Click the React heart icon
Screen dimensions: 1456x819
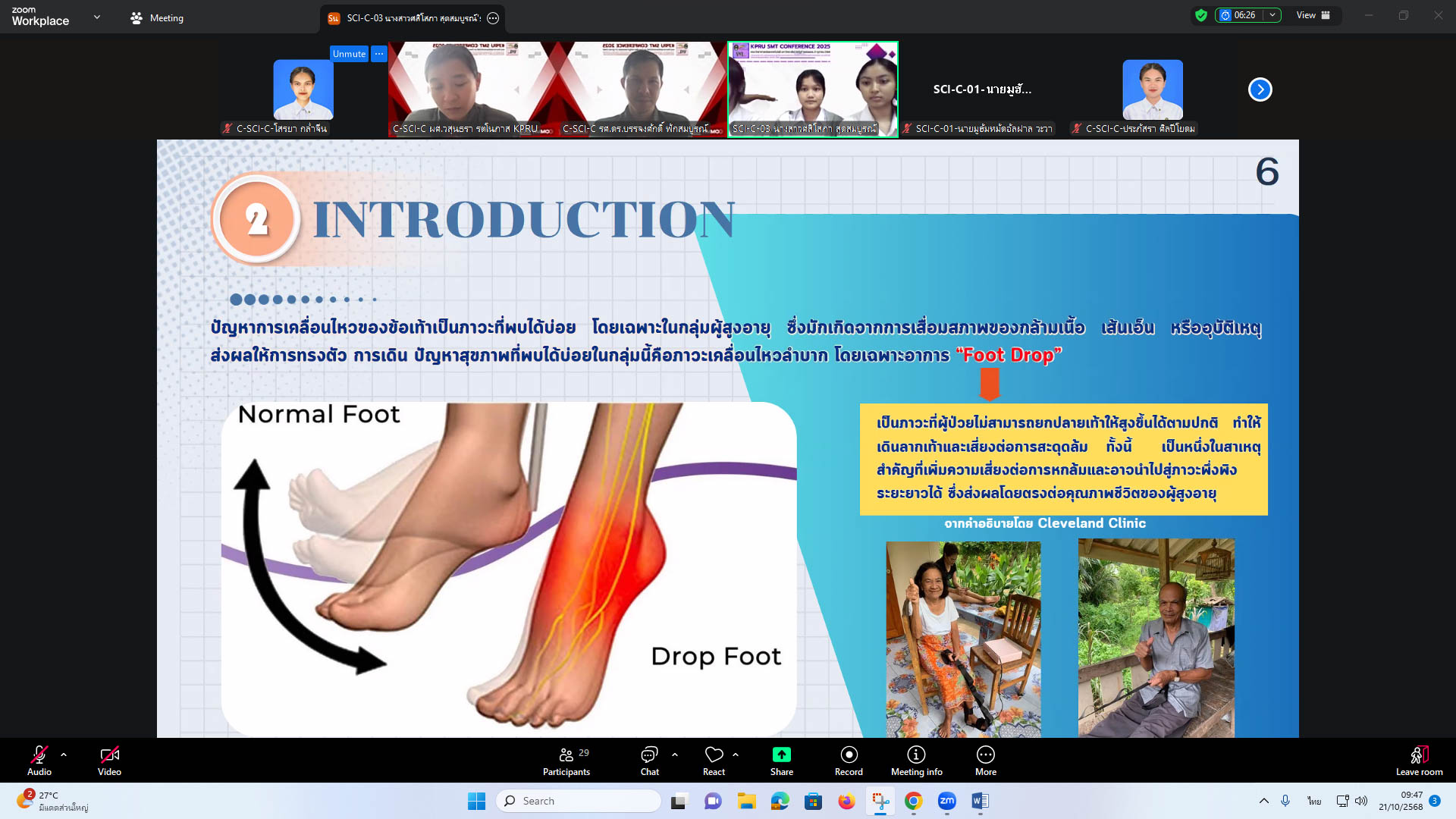(714, 755)
